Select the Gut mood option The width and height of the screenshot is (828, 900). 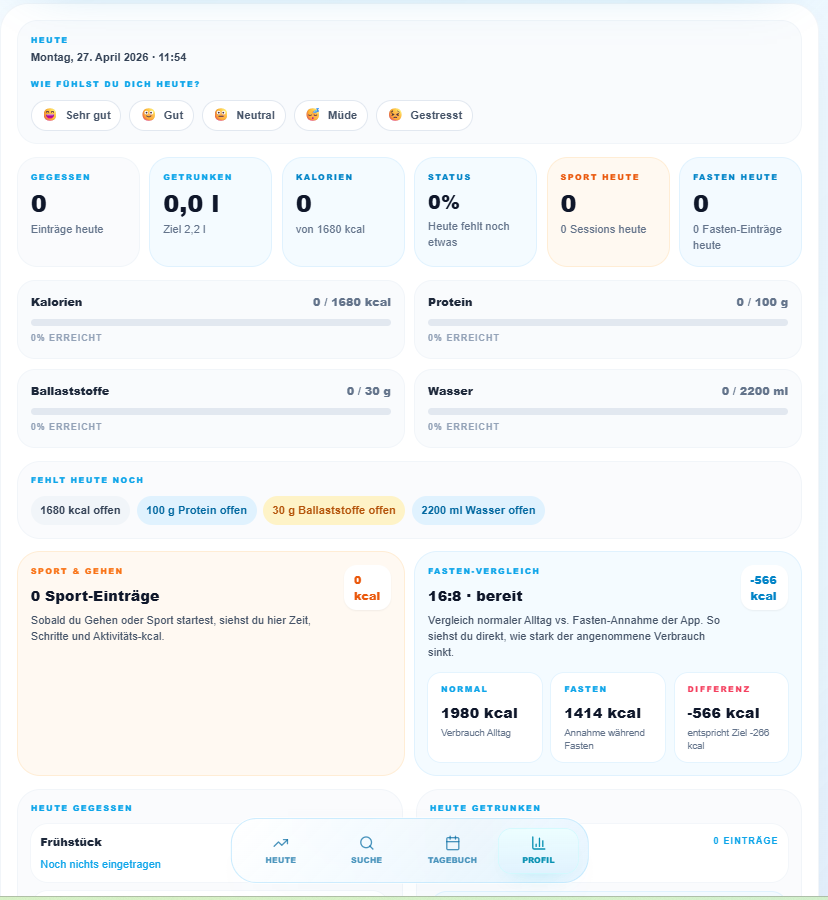162,115
